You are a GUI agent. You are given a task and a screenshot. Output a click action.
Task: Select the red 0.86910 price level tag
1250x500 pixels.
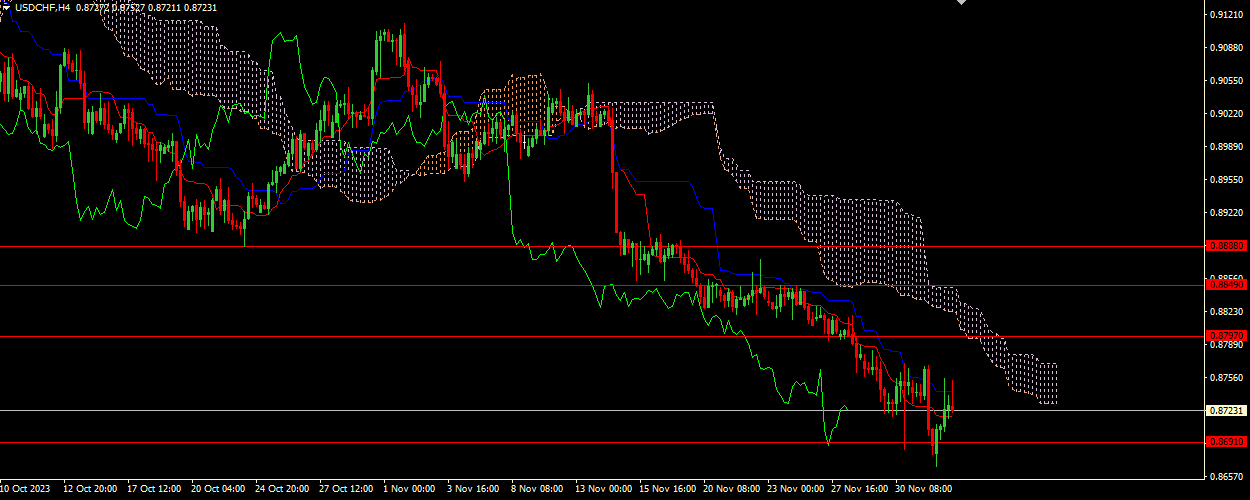tap(1226, 442)
